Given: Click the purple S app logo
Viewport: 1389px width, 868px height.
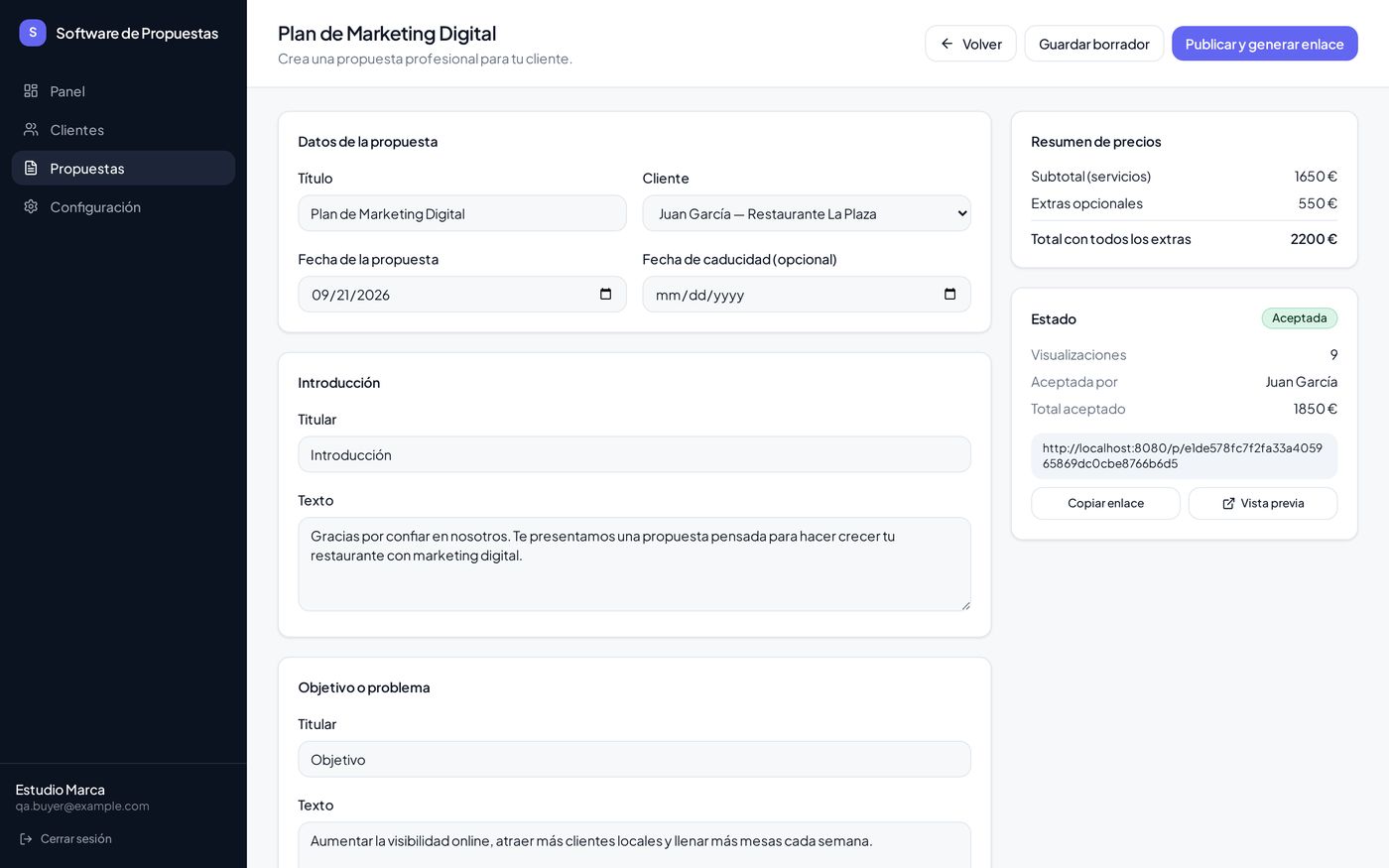Looking at the screenshot, I should pyautogui.click(x=33, y=33).
